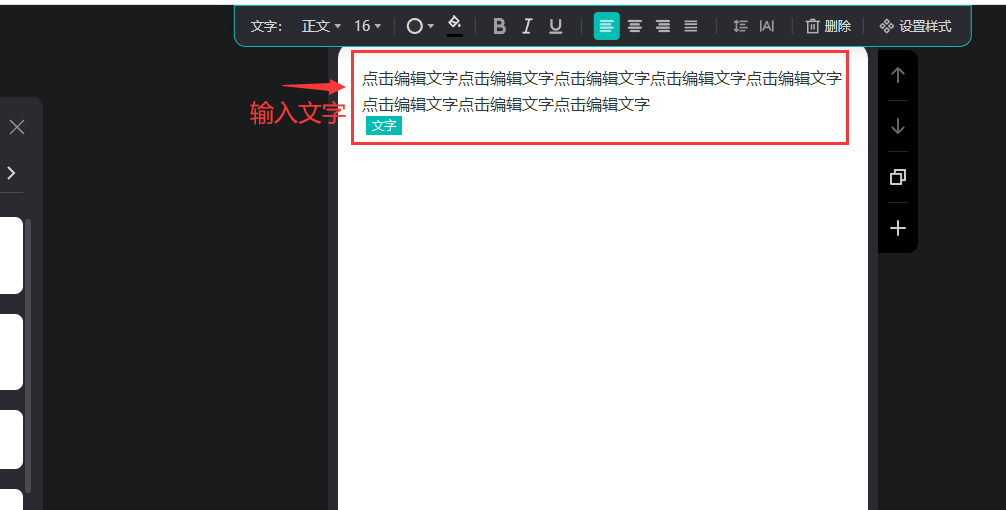Toggle underline text formatting
The width and height of the screenshot is (1006, 510).
(556, 26)
